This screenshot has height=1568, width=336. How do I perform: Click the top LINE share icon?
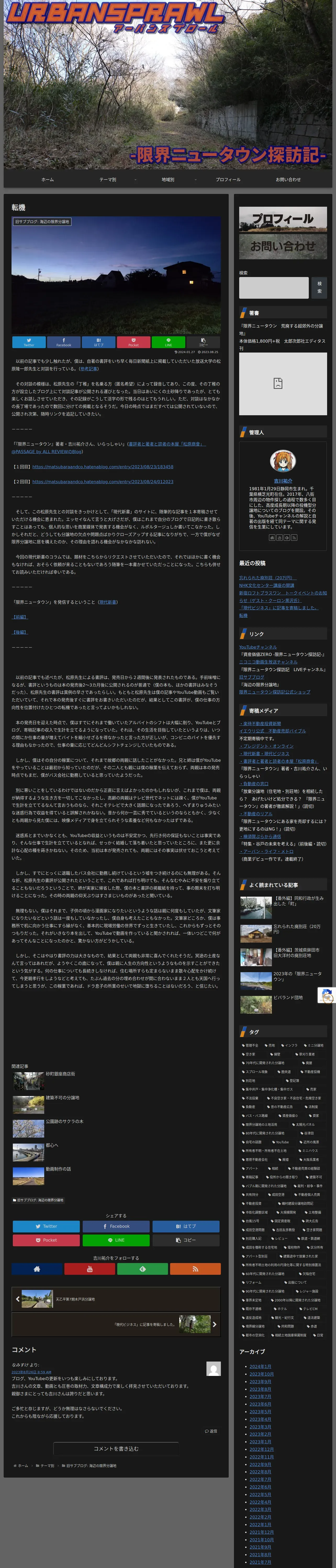pyautogui.click(x=168, y=342)
